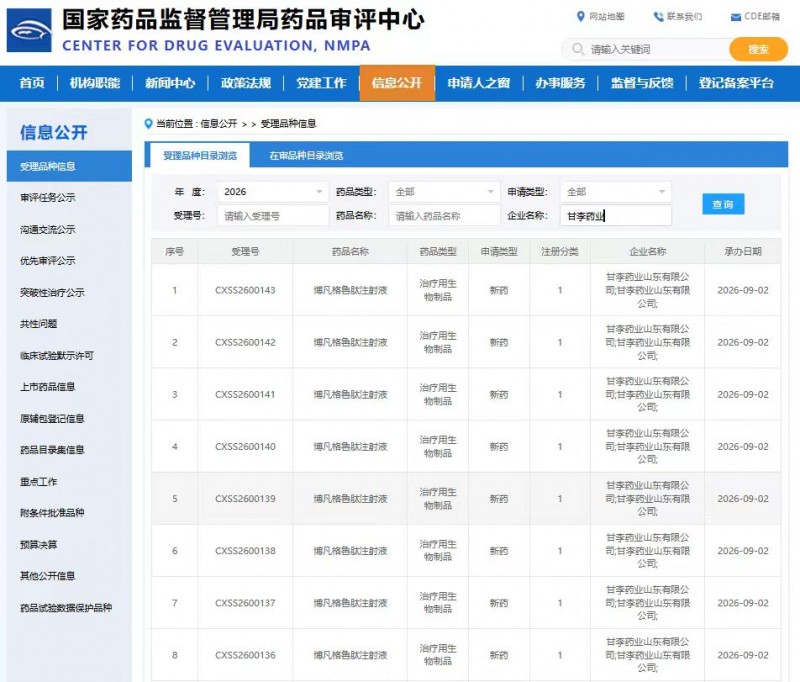Click the CDE邮箱 link text
This screenshot has width=800, height=682.
click(x=762, y=16)
